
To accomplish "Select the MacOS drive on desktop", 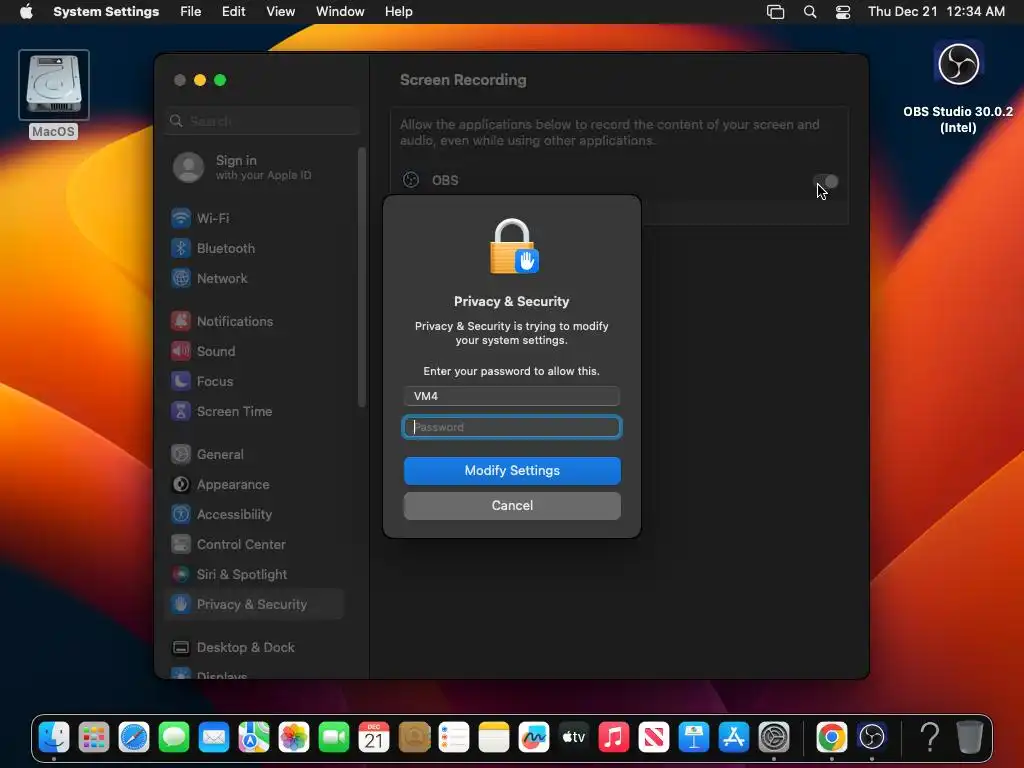I will click(x=54, y=95).
